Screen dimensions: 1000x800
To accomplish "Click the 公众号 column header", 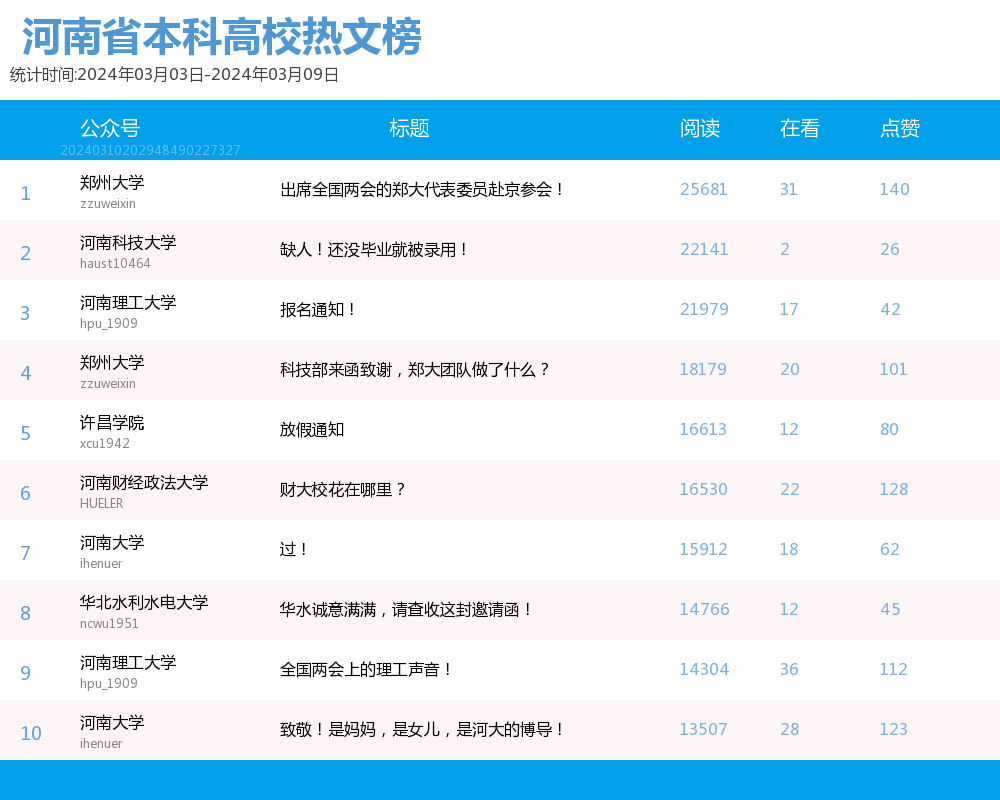I will click(110, 128).
